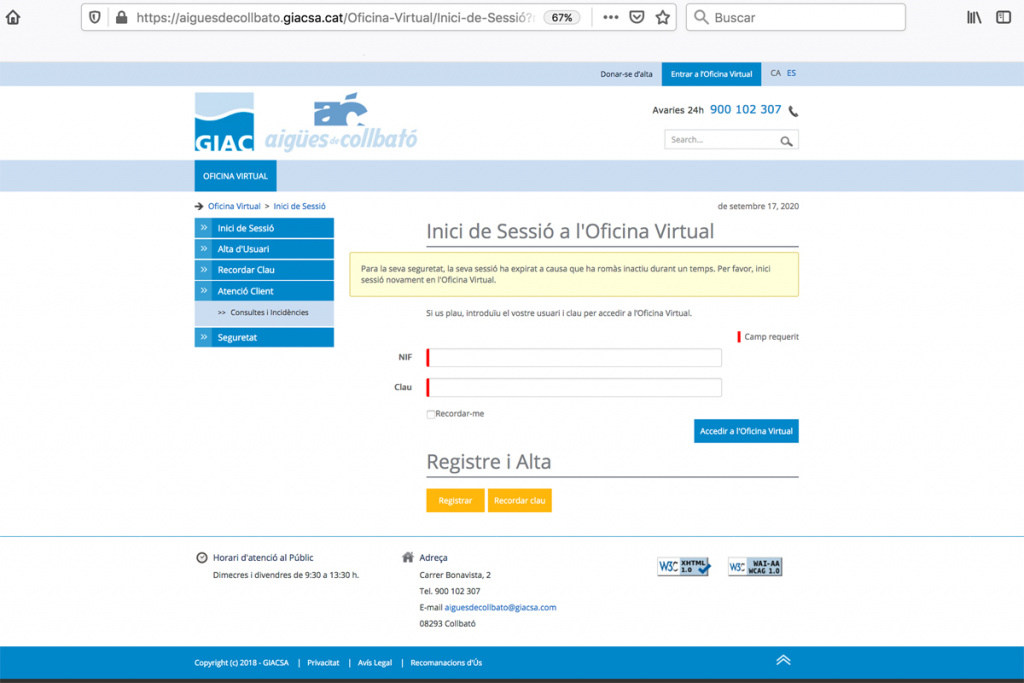Open the page actions three-dot menu
The image size is (1024, 683).
point(611,18)
